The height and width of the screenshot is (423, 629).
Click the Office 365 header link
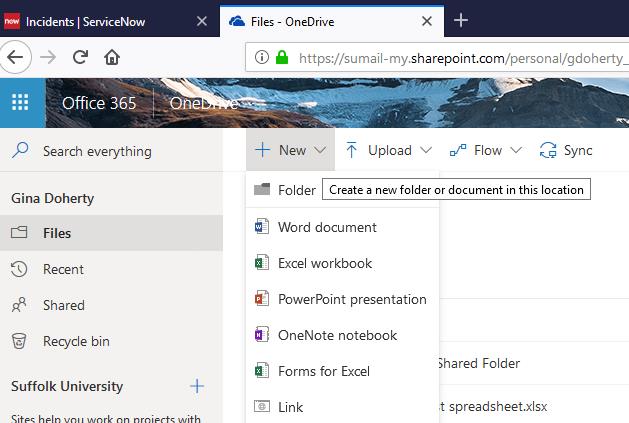[x=99, y=103]
